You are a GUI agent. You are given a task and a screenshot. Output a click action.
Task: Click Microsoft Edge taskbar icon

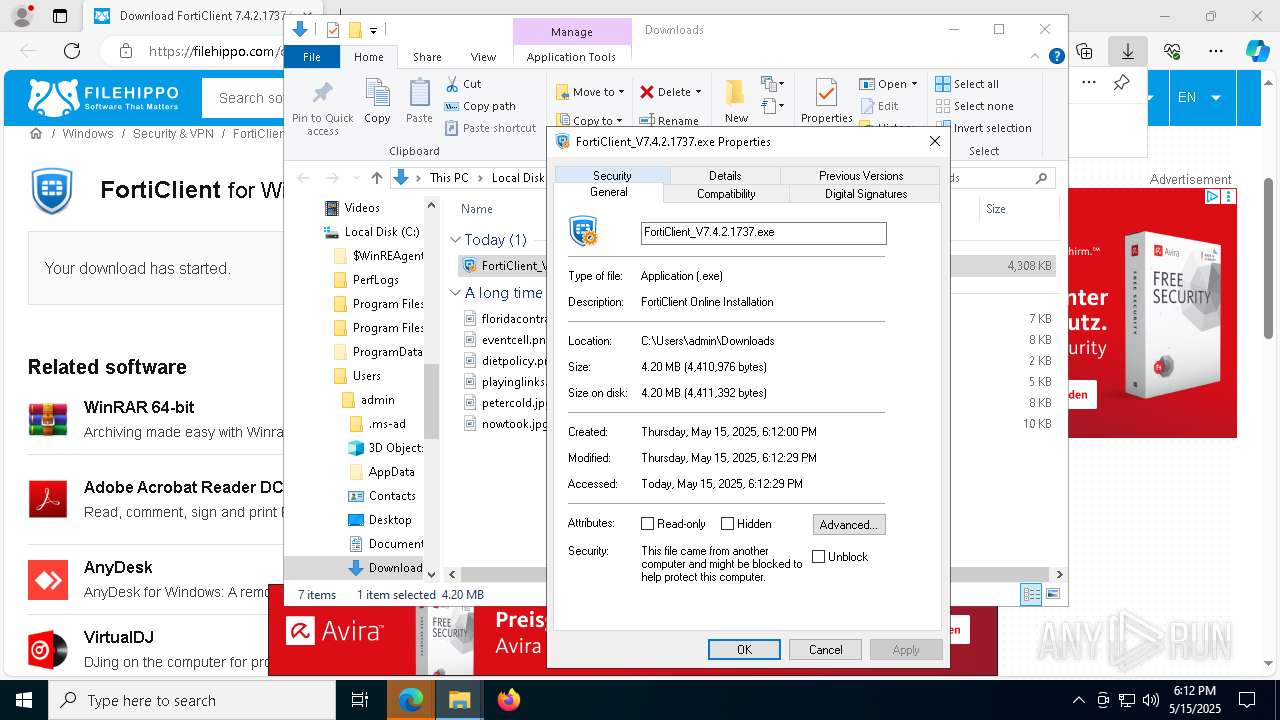tap(411, 700)
